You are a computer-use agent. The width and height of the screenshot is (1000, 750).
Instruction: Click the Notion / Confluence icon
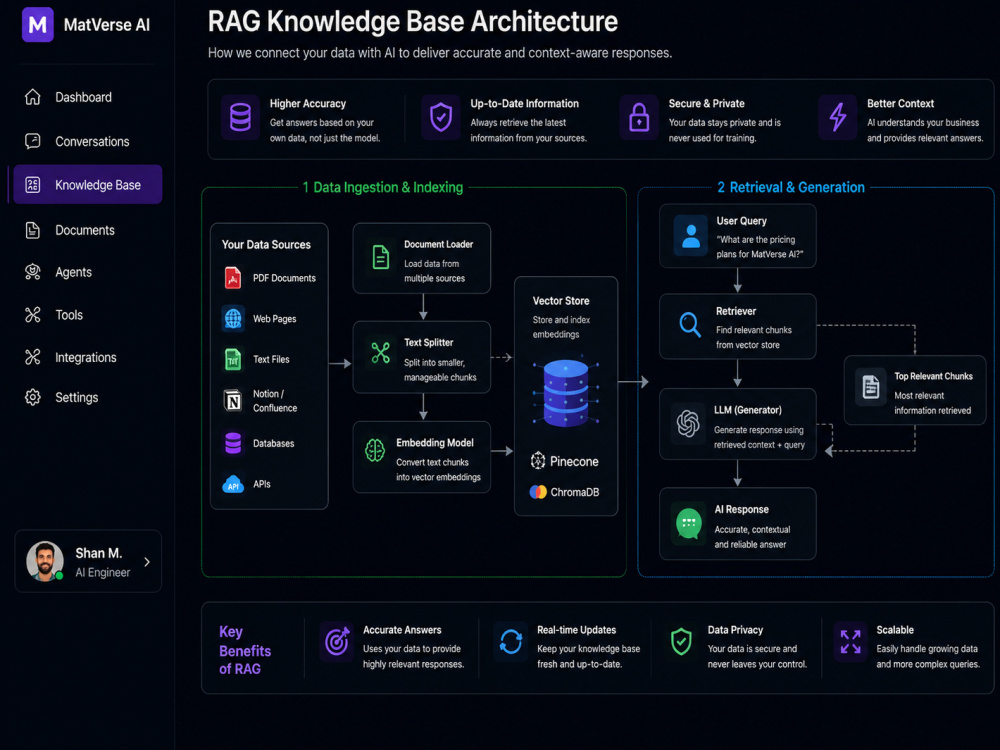(233, 401)
